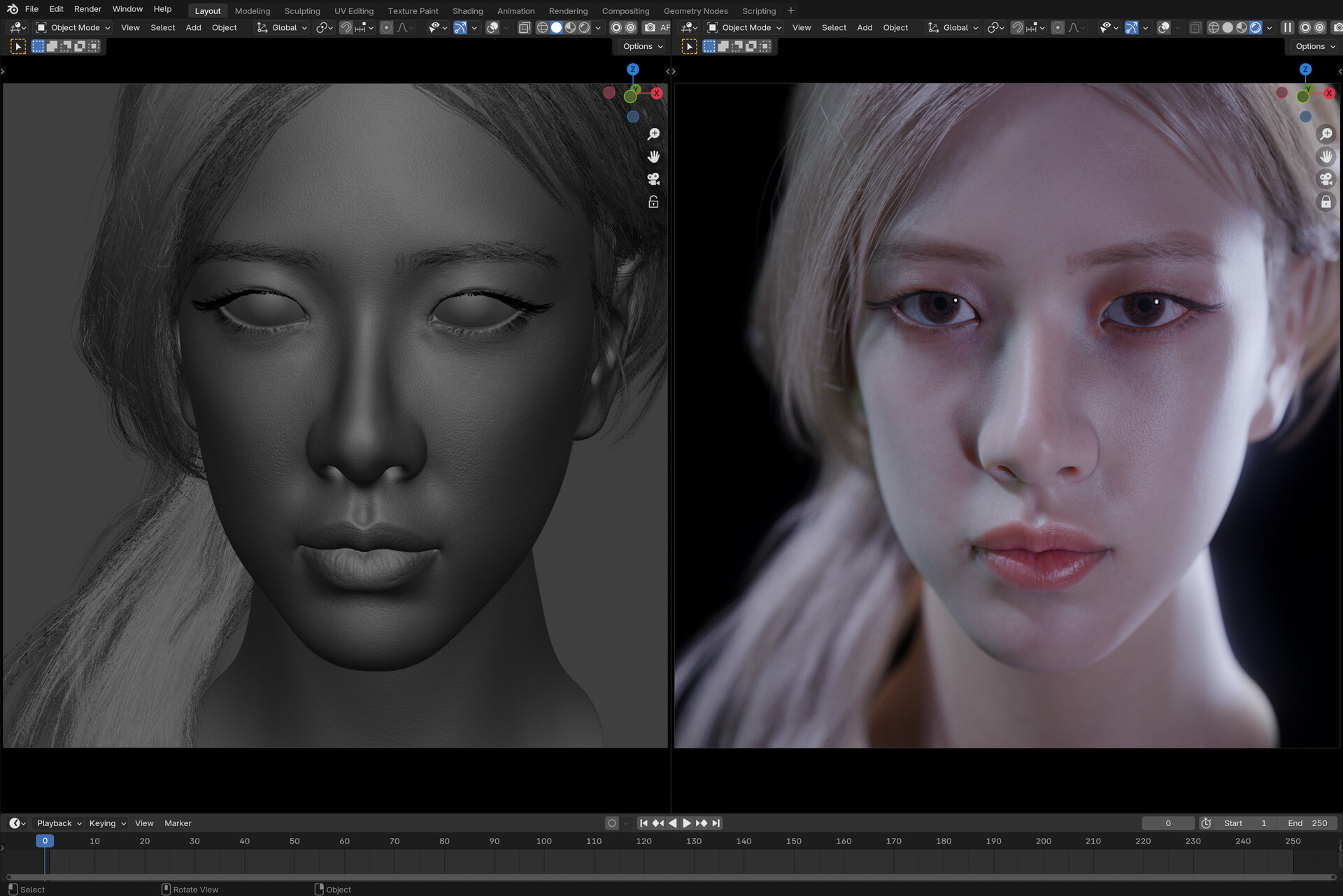Open the Render menu
This screenshot has width=1343, height=896.
point(87,8)
